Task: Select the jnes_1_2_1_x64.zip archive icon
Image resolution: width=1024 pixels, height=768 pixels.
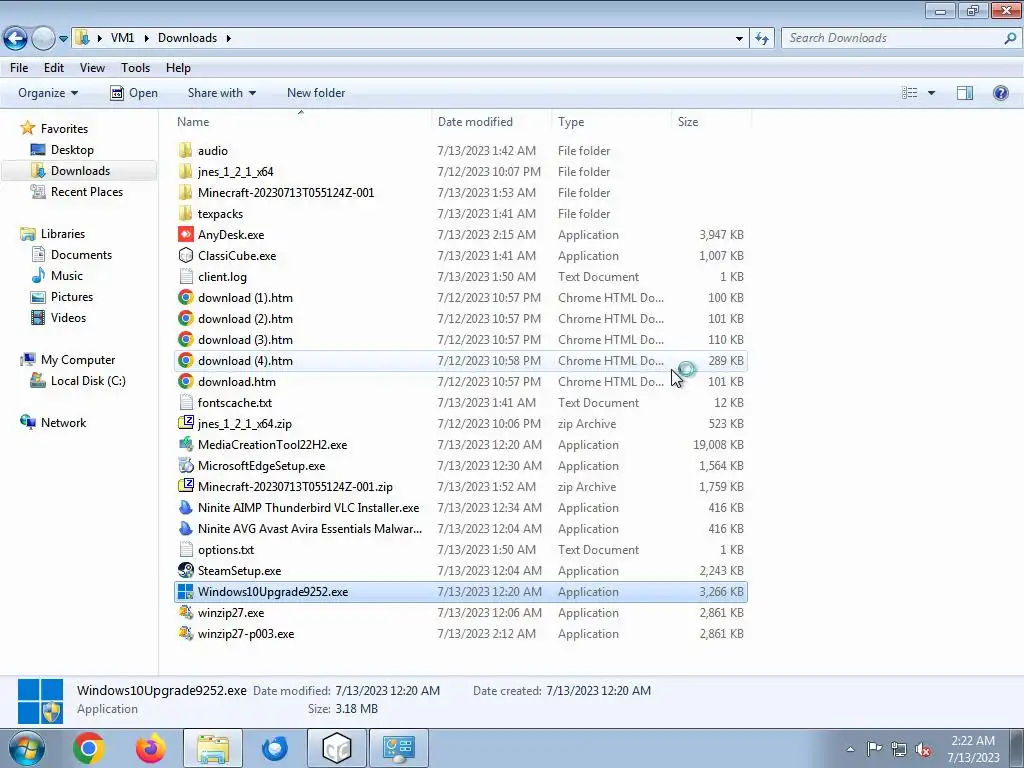Action: [x=185, y=423]
